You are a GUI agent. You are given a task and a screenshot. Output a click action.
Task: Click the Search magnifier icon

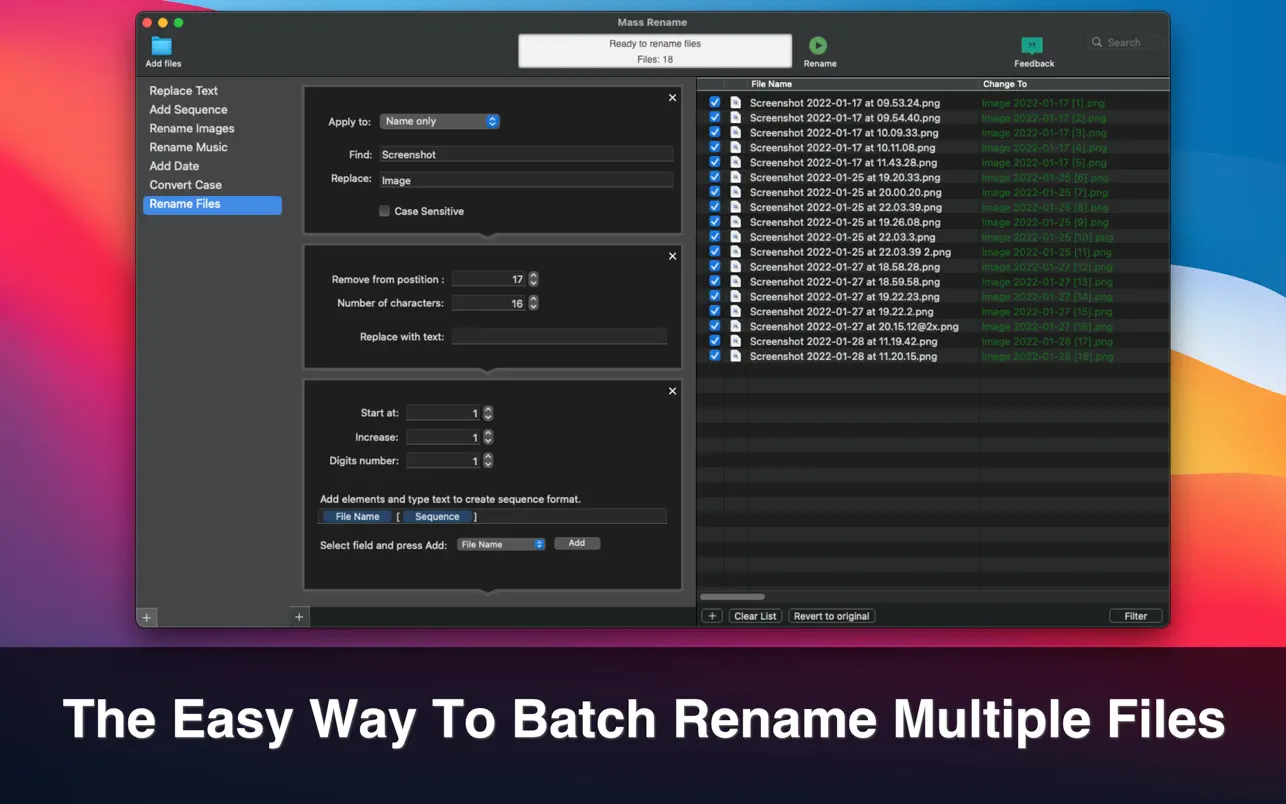click(x=1097, y=43)
